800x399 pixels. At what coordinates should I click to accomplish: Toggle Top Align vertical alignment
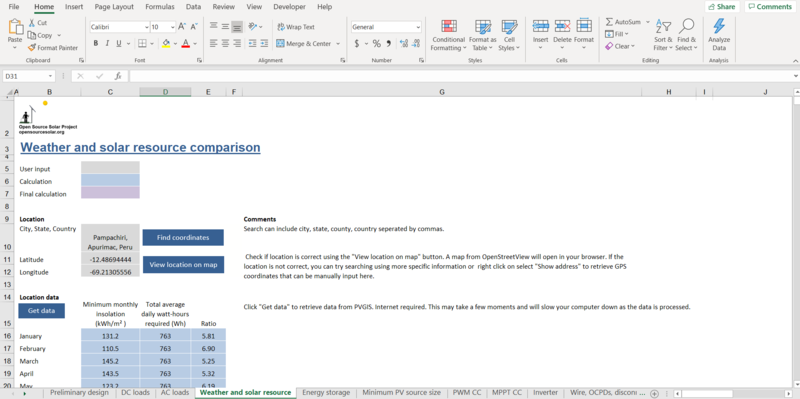pos(213,27)
